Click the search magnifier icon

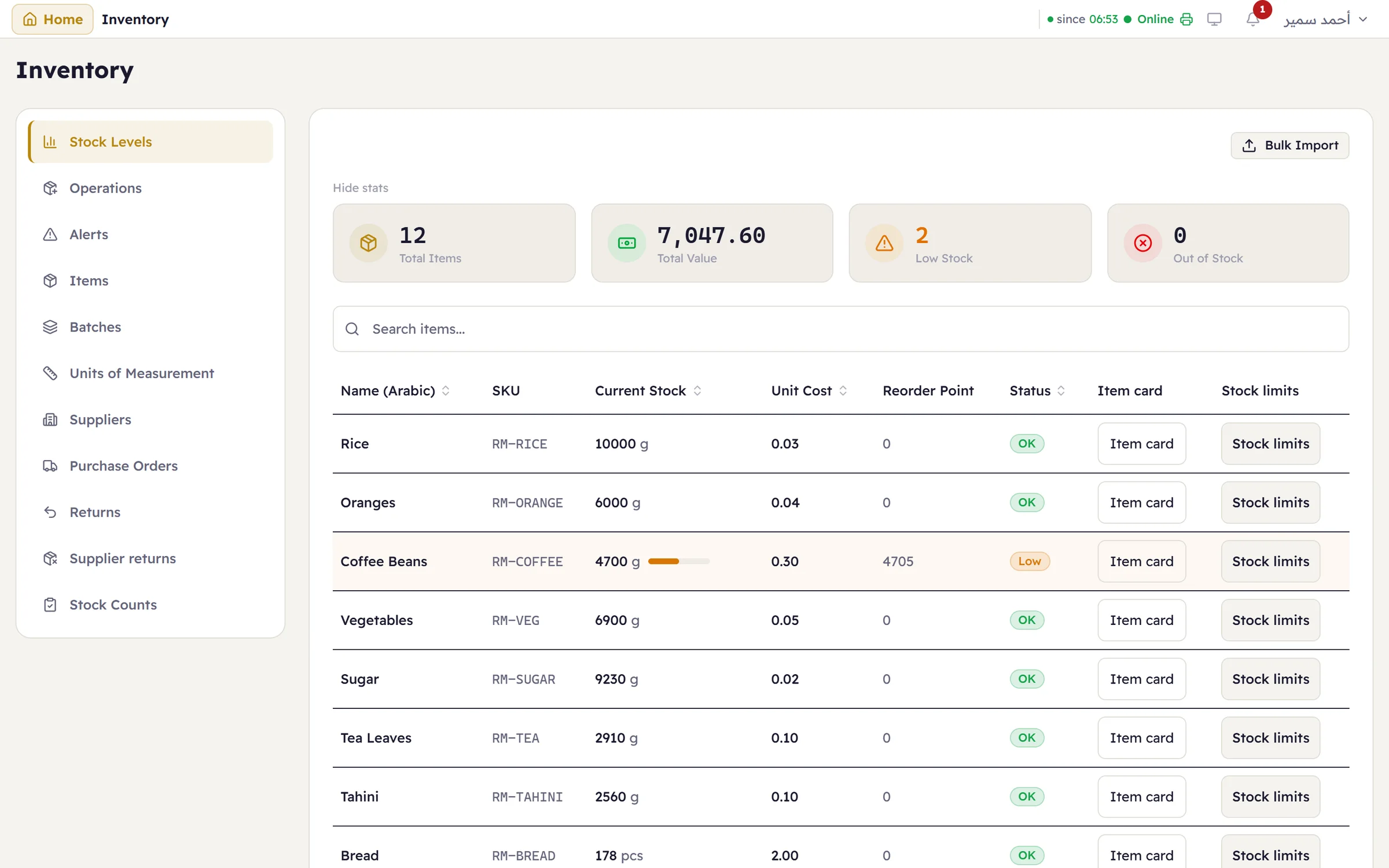pos(352,329)
